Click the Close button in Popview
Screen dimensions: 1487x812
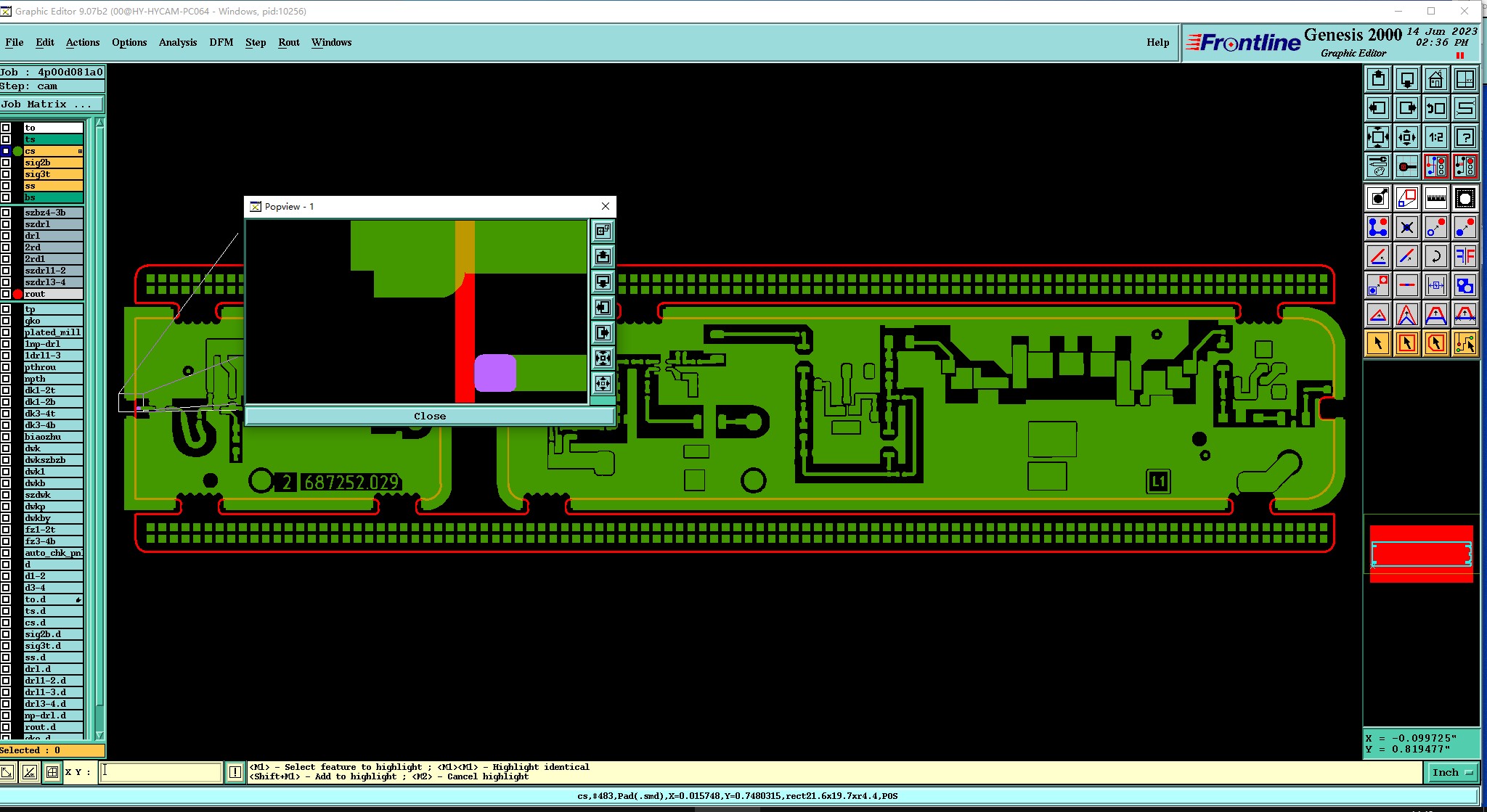(x=430, y=416)
